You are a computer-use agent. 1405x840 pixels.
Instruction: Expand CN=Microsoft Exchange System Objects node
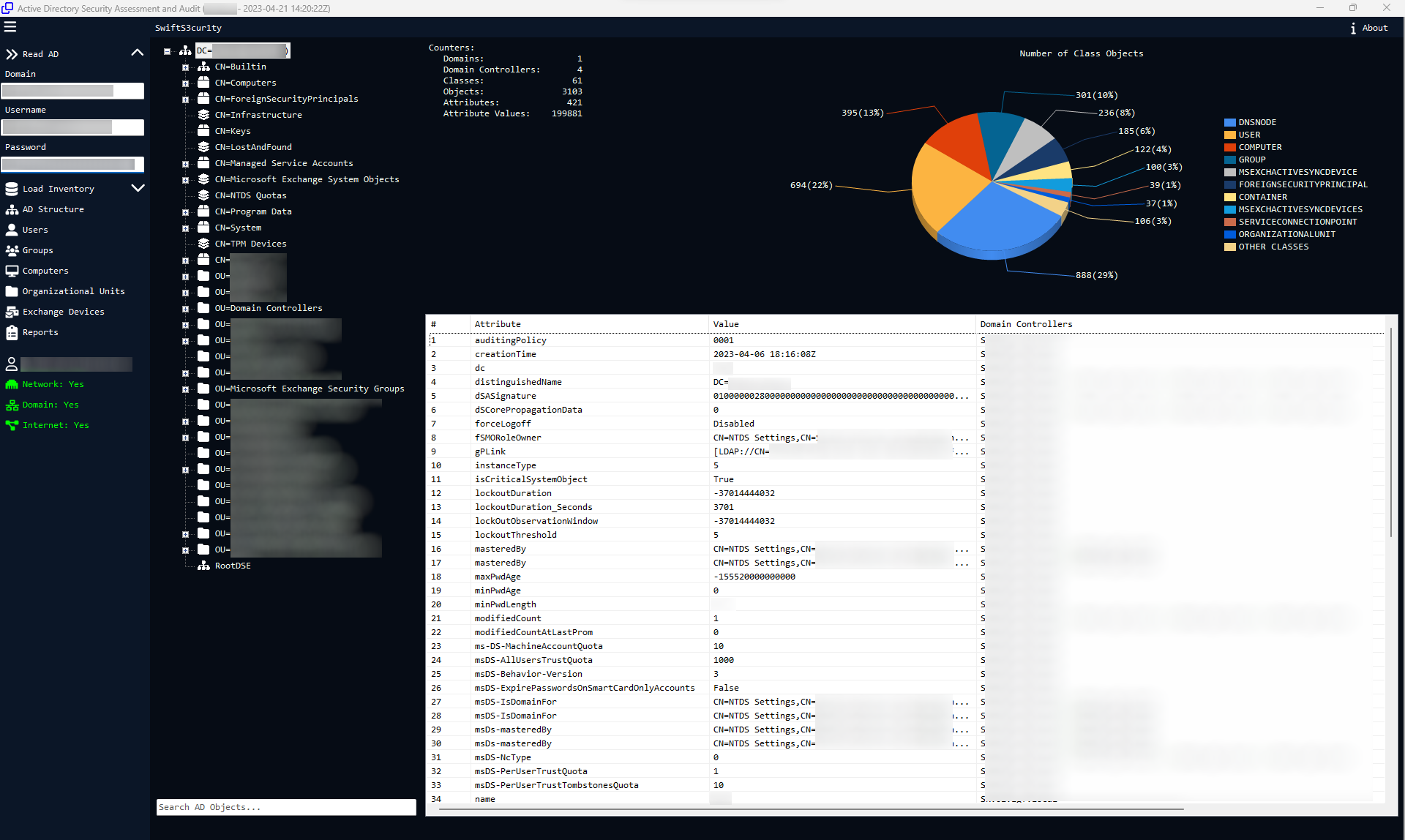[x=185, y=180]
